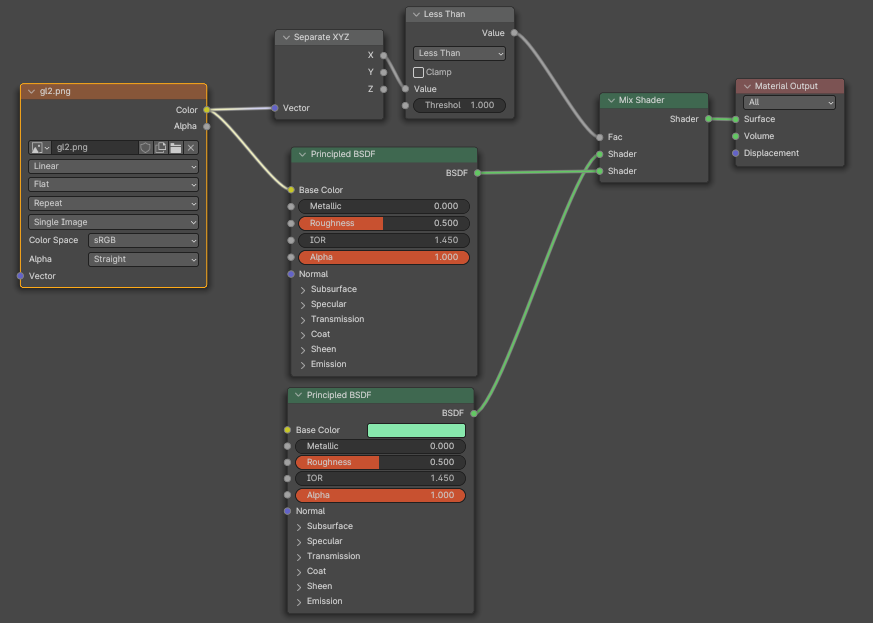The height and width of the screenshot is (623, 873).
Task: Expand Sheen in upper Principled BSDF
Action: click(303, 350)
